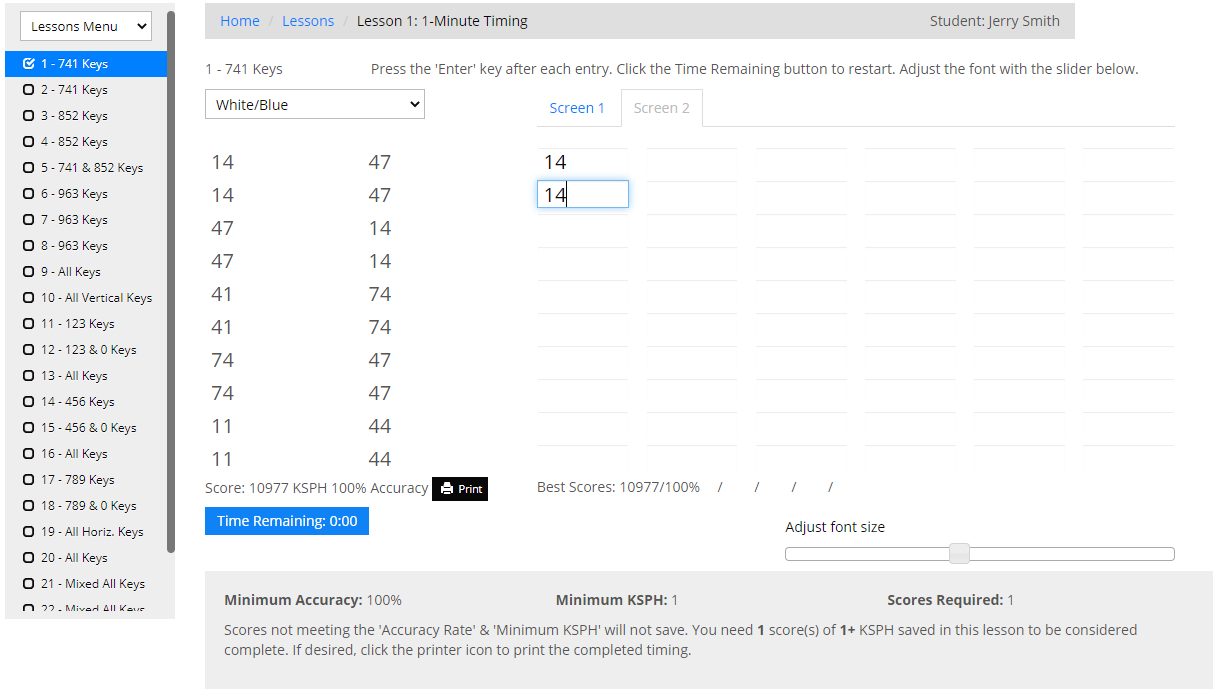
Task: Click the checkbox icon for '9 - All Keys'
Action: pyautogui.click(x=29, y=272)
